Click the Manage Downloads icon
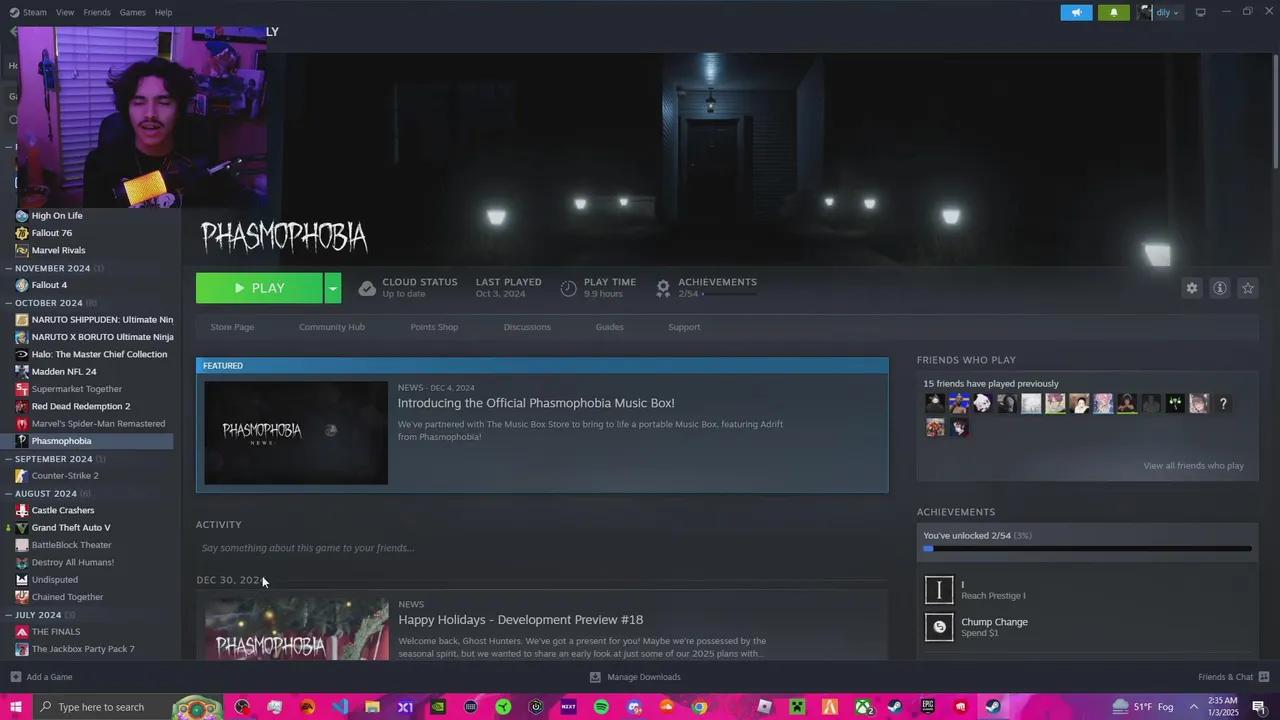Image resolution: width=1280 pixels, height=720 pixels. point(595,677)
